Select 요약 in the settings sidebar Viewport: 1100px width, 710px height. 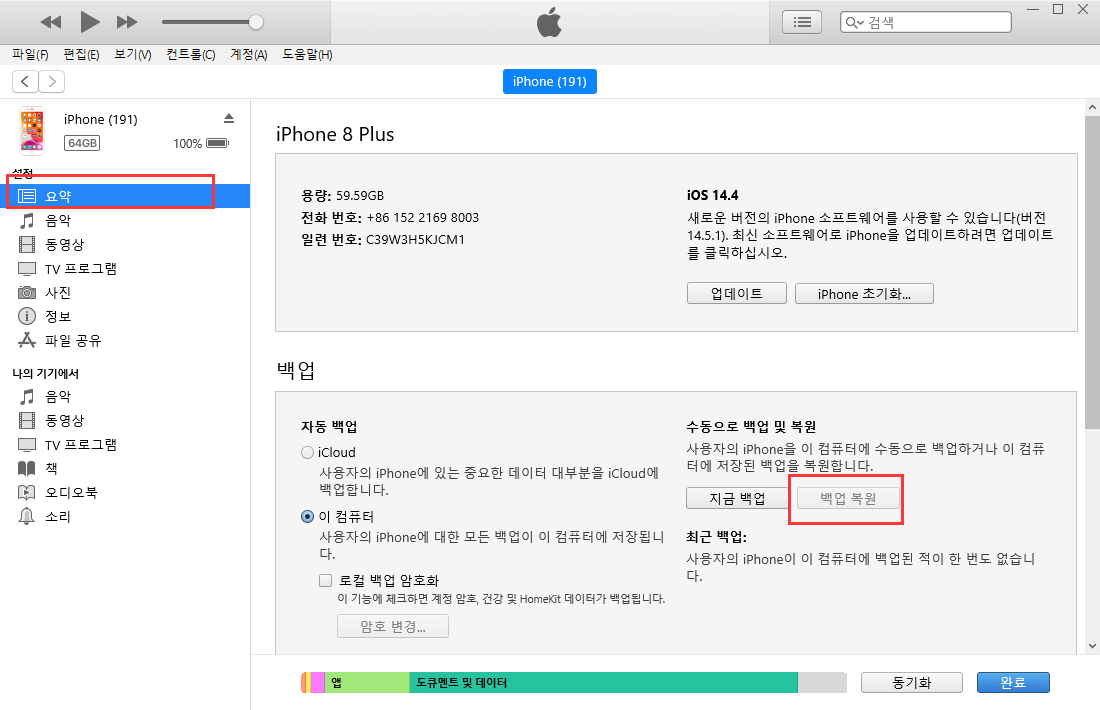125,196
